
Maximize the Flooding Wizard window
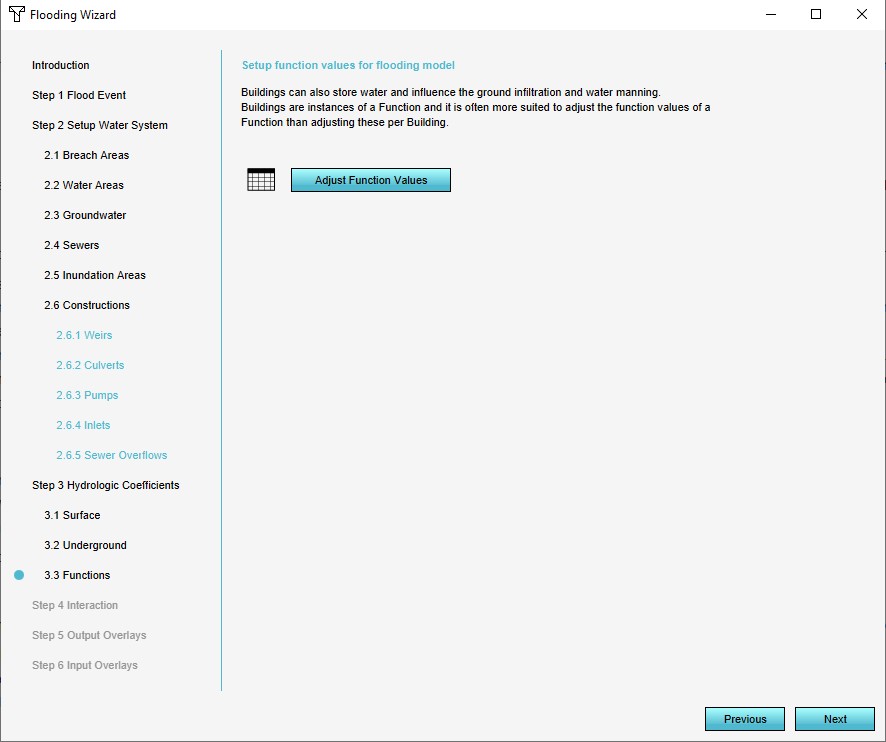(816, 15)
